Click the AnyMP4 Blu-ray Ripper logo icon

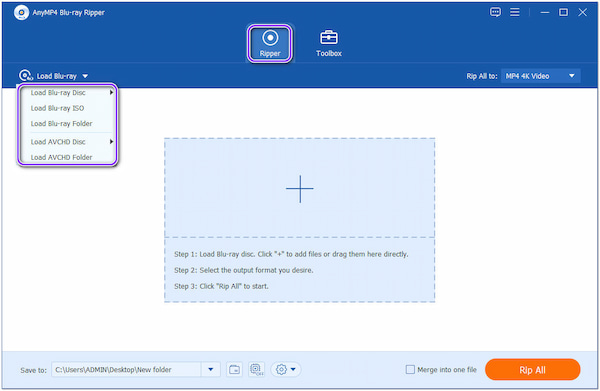(21, 12)
